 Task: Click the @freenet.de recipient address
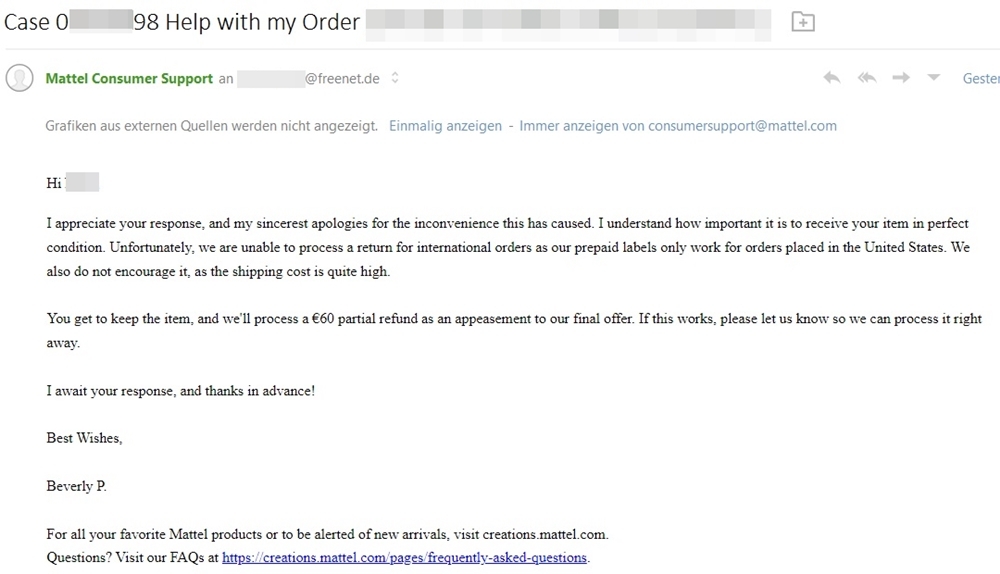tap(308, 78)
